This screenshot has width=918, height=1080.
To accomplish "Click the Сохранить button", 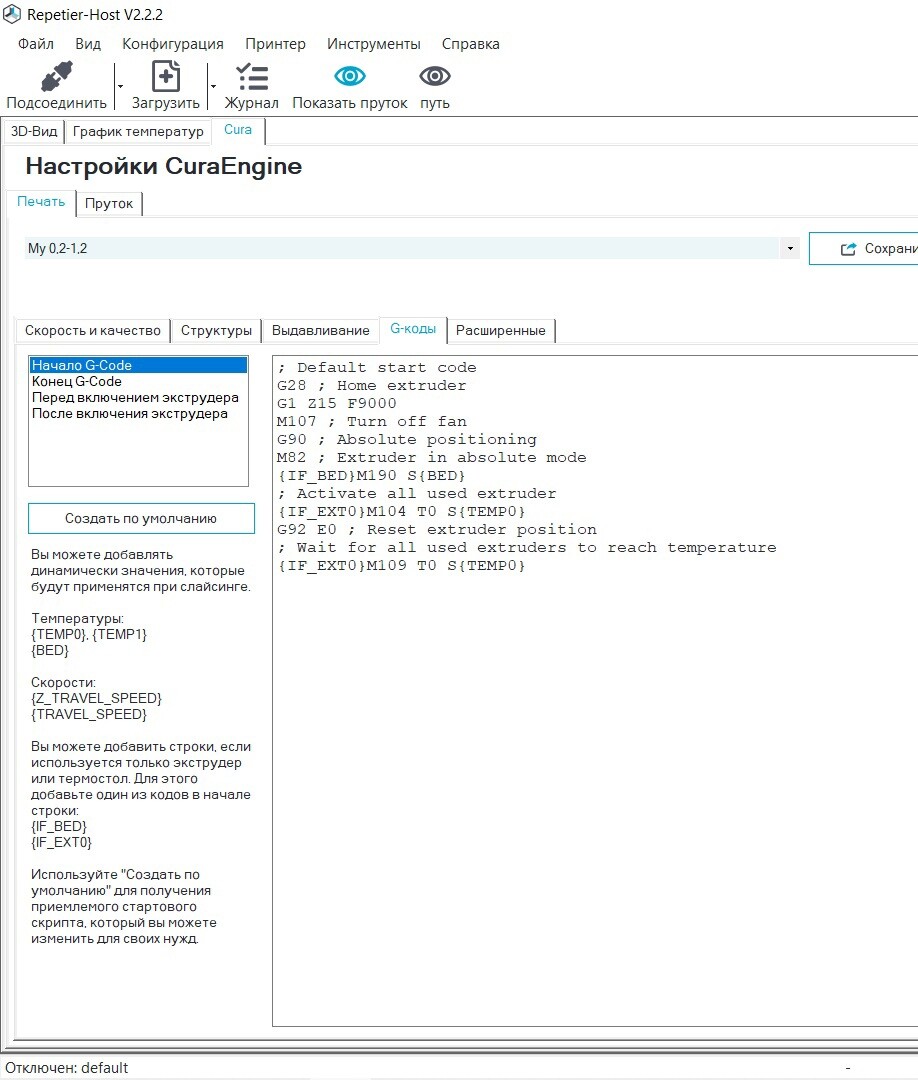I will coord(864,249).
